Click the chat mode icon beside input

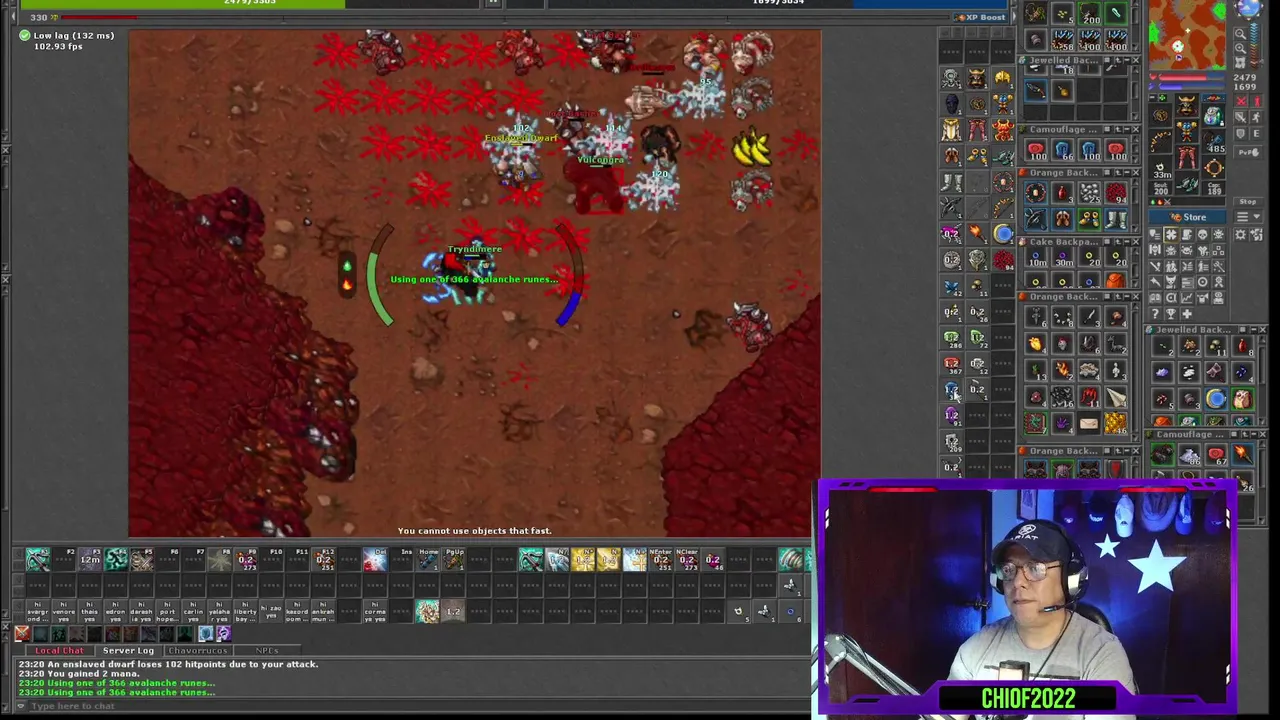tap(21, 706)
